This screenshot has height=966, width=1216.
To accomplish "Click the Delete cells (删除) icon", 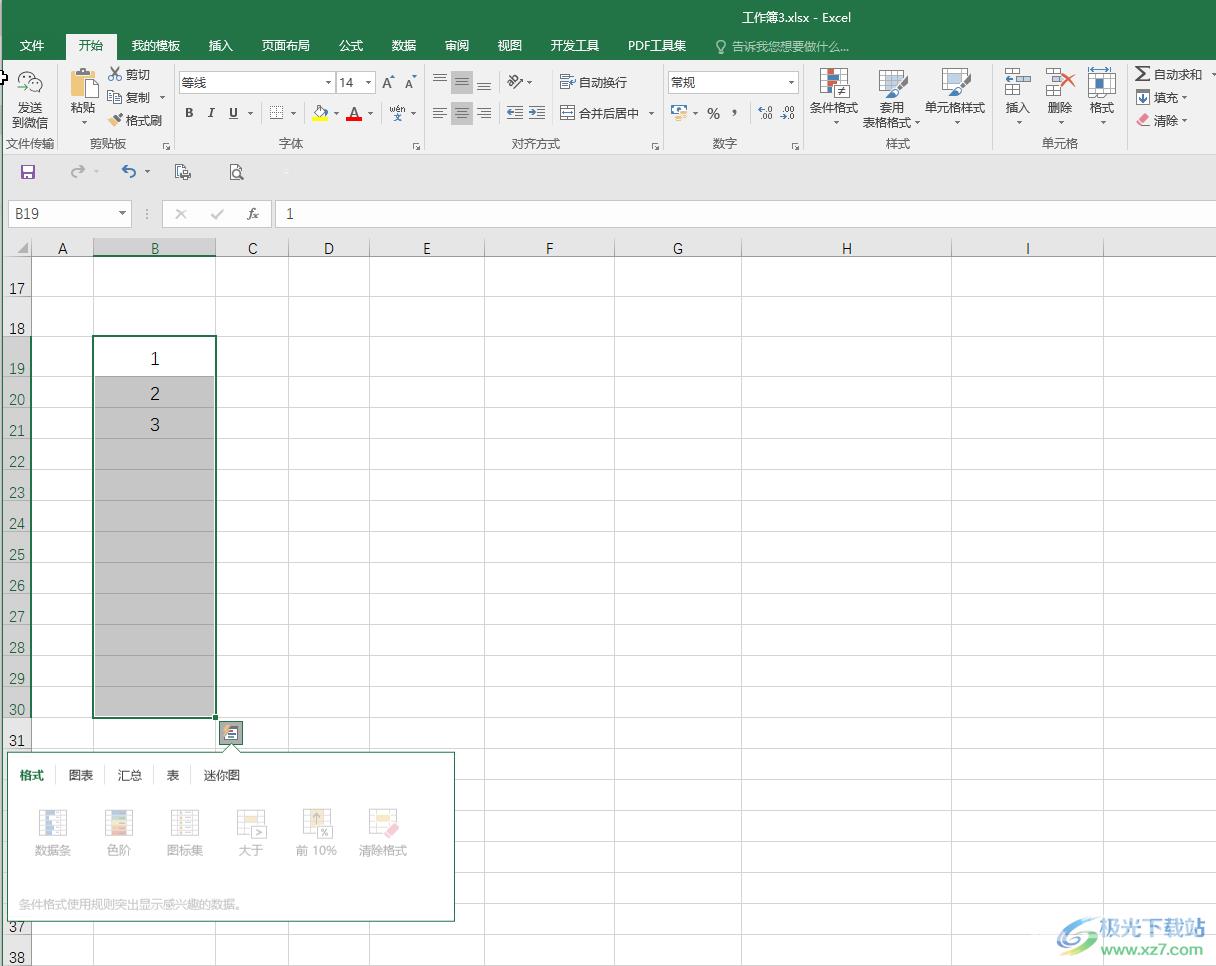I will pos(1060,83).
